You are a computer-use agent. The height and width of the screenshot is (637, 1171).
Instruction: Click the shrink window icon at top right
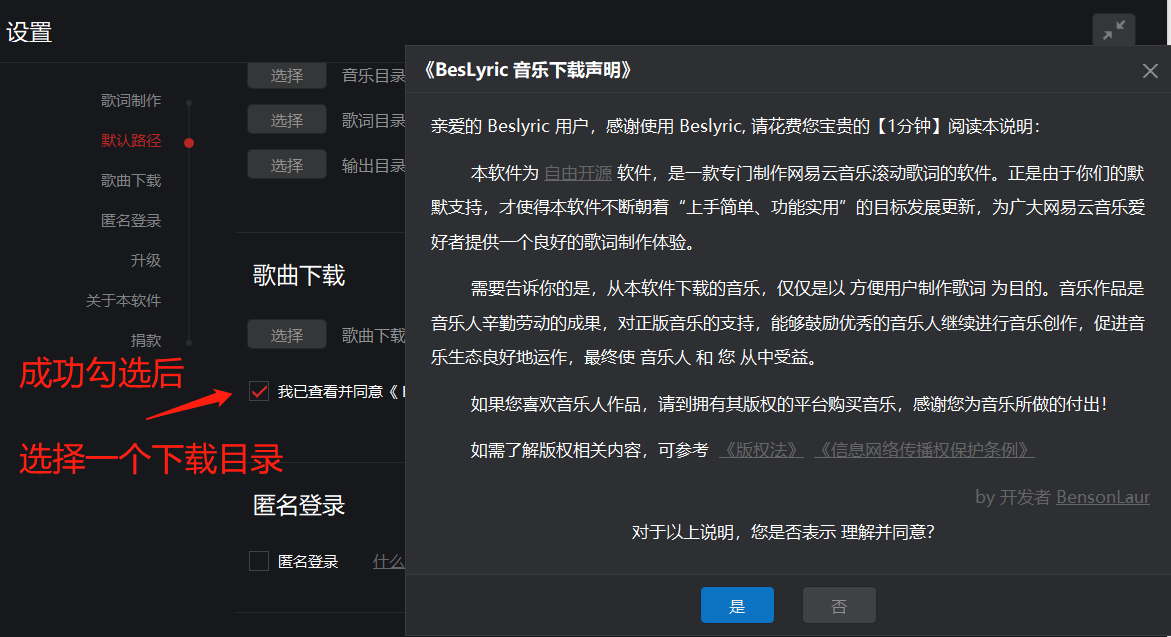(1113, 30)
